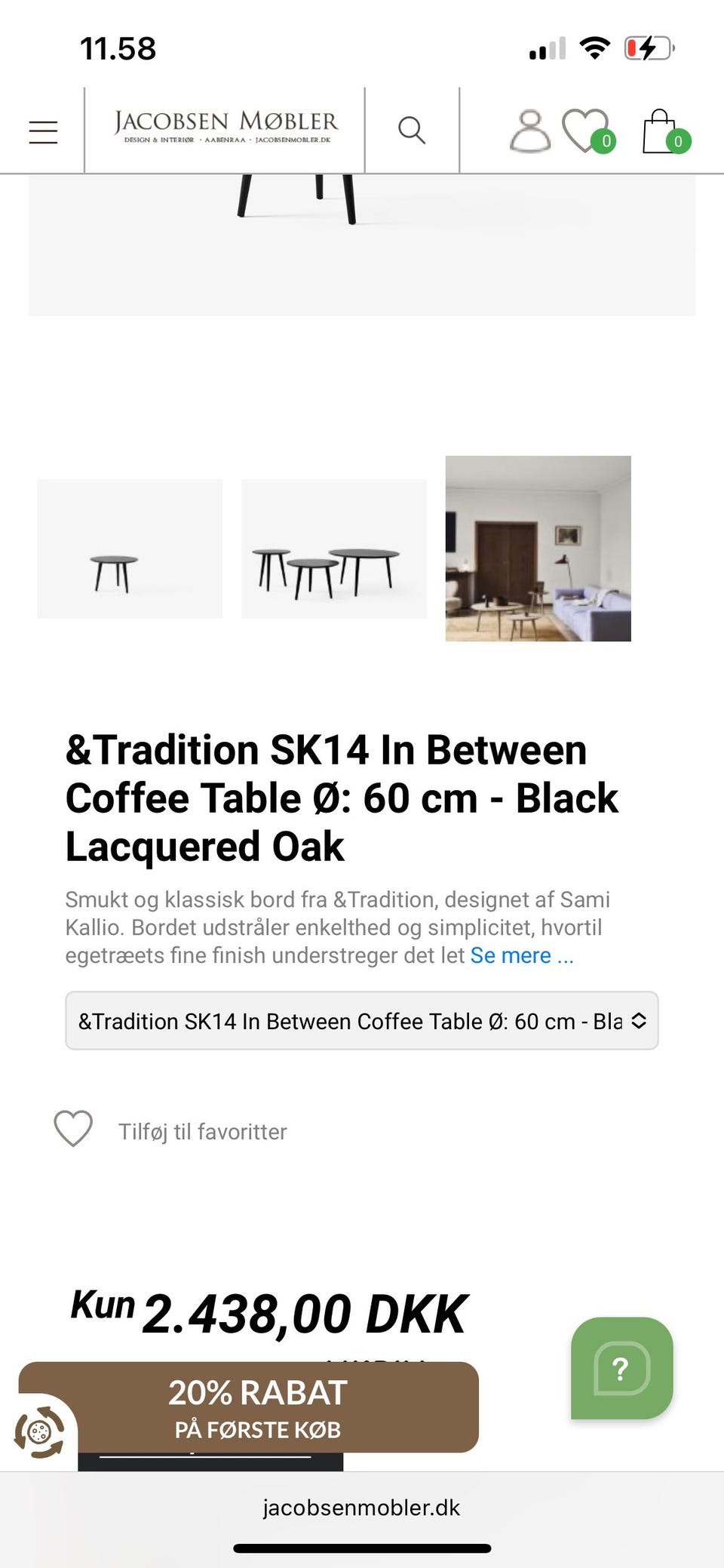
Task: Open the user account icon
Action: pos(529,131)
